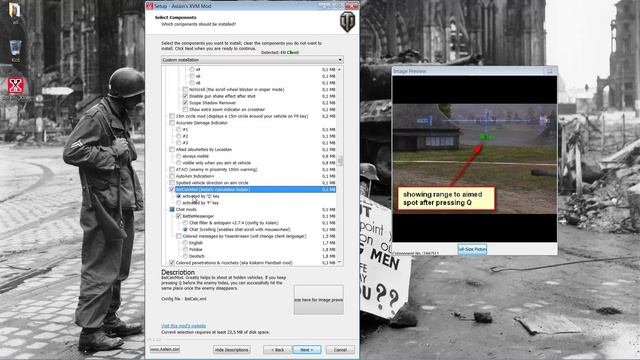640x360 pixels.
Task: Click the component list scroll down arrow
Action: coord(340,262)
